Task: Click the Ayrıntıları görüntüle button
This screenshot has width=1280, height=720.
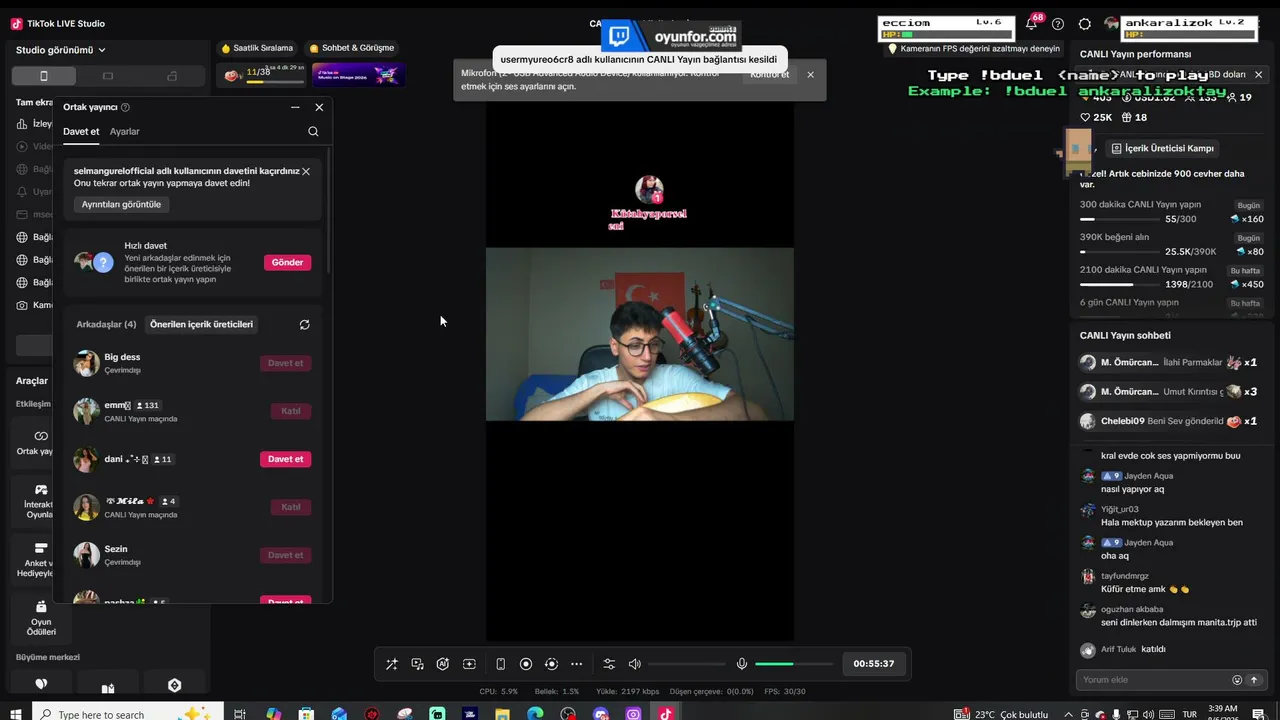Action: click(x=121, y=204)
